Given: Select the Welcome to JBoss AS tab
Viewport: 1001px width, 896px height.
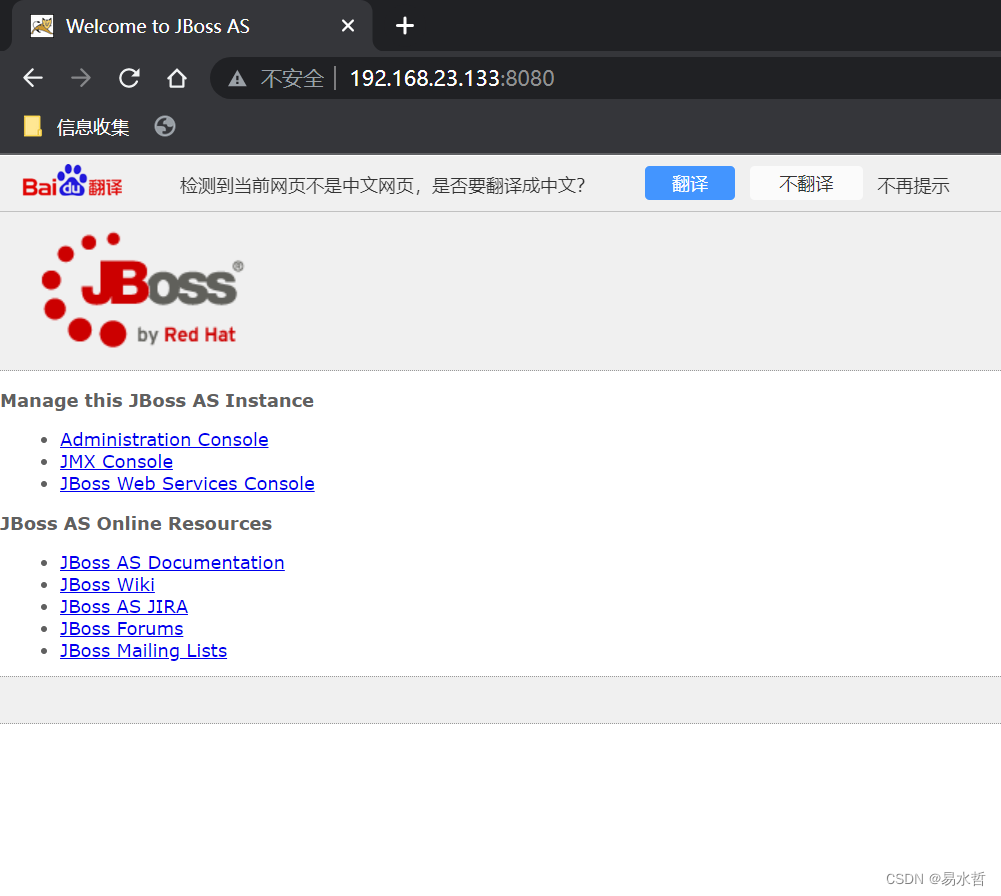Looking at the screenshot, I should (192, 26).
